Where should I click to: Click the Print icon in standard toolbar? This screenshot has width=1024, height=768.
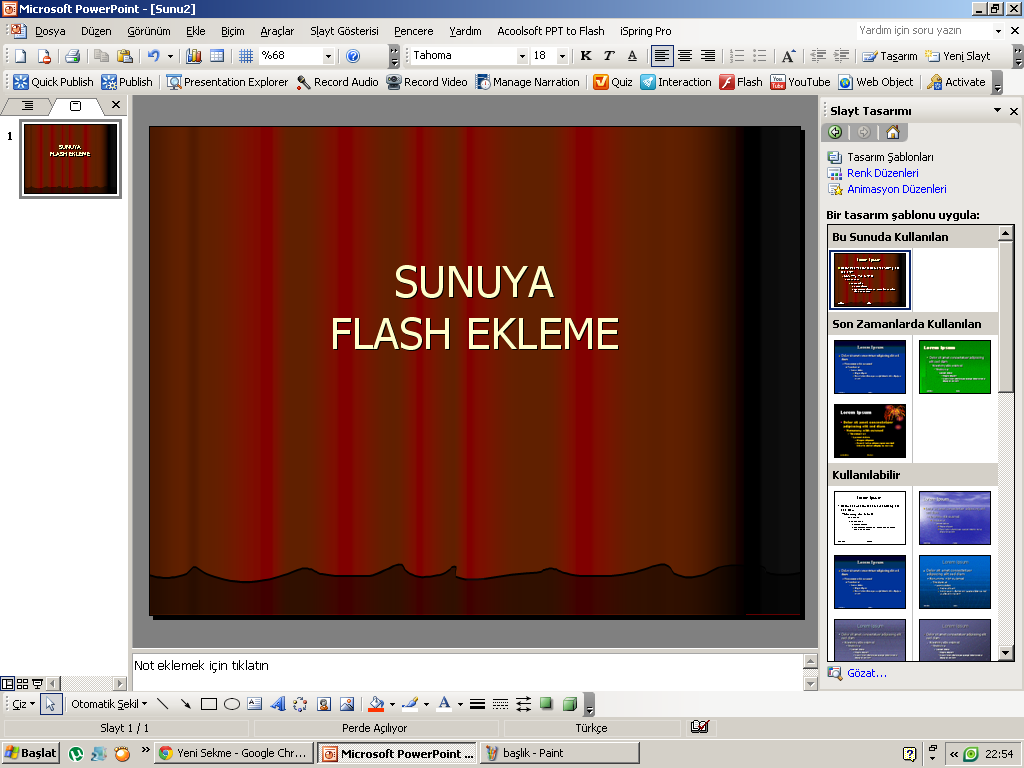72,56
